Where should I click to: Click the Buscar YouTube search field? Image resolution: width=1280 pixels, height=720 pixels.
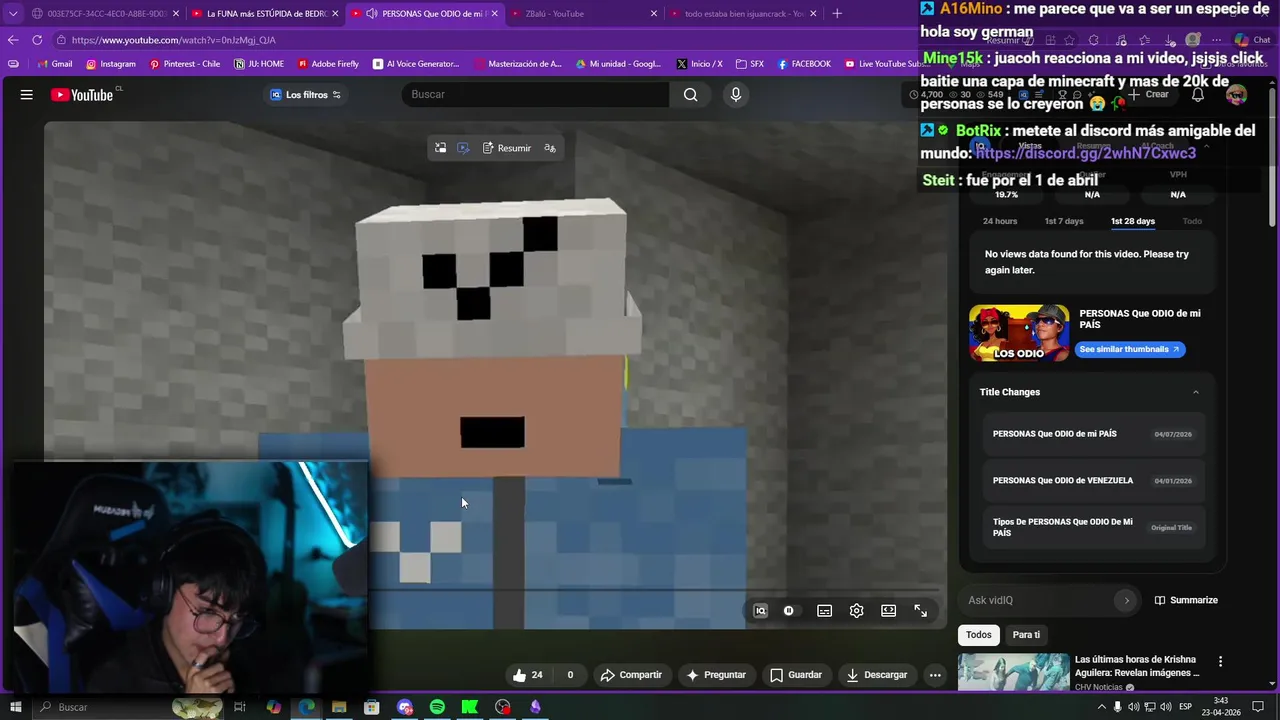click(535, 94)
